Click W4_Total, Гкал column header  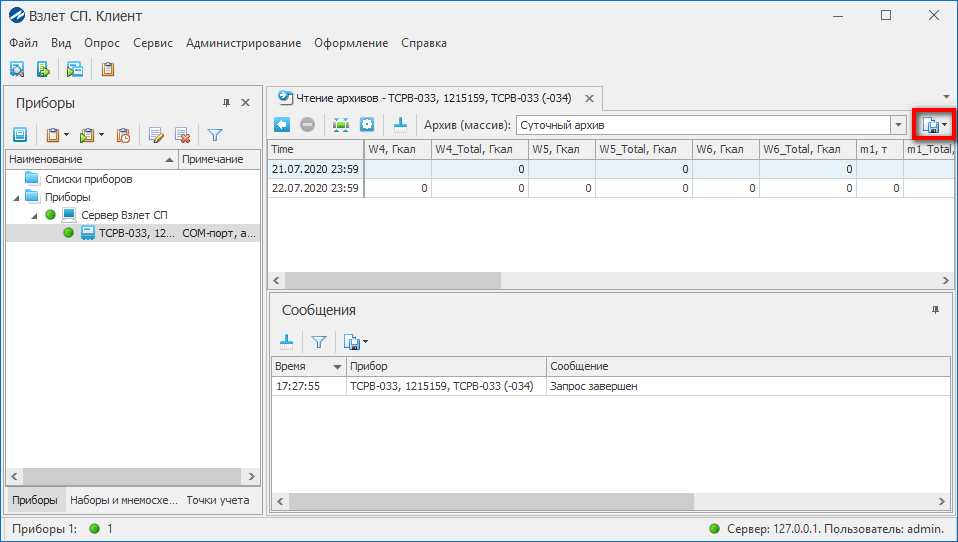click(480, 149)
